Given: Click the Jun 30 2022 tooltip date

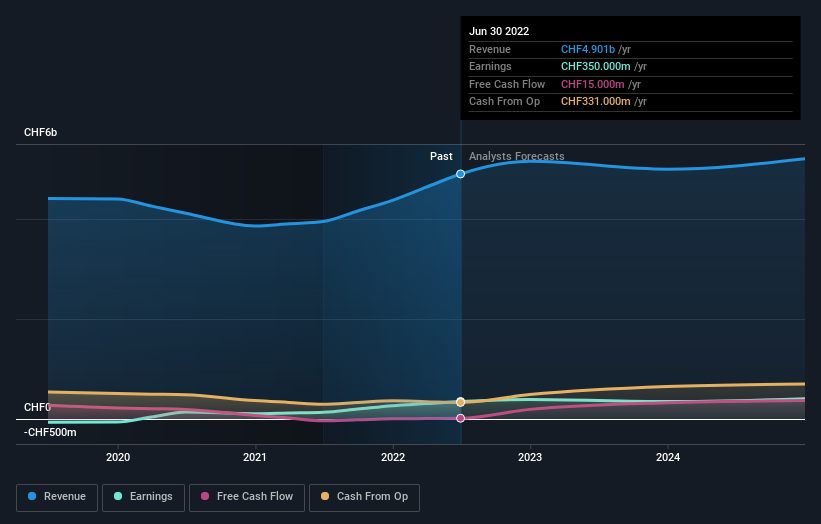Looking at the screenshot, I should (499, 31).
